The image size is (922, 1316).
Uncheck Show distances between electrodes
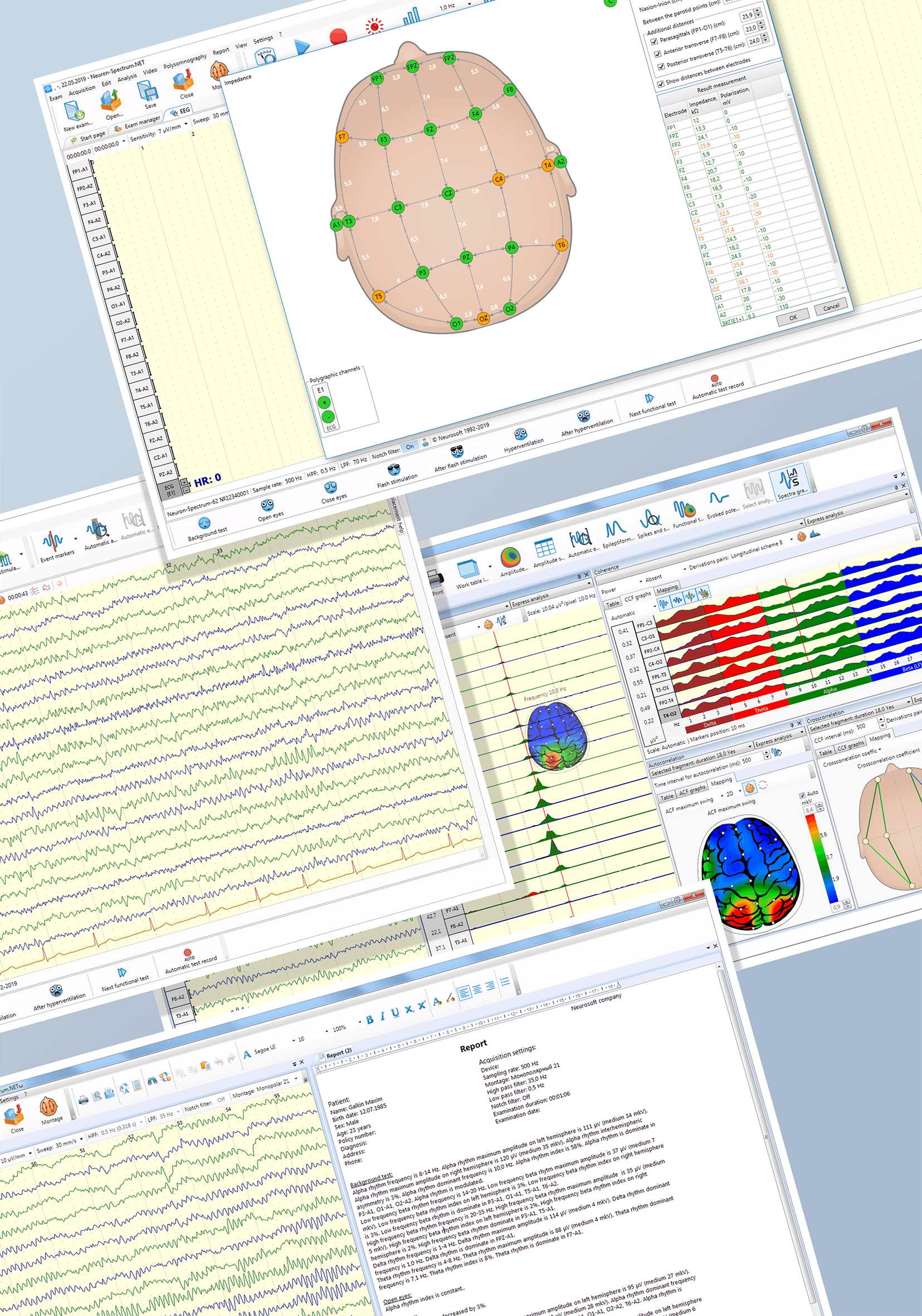click(x=661, y=84)
